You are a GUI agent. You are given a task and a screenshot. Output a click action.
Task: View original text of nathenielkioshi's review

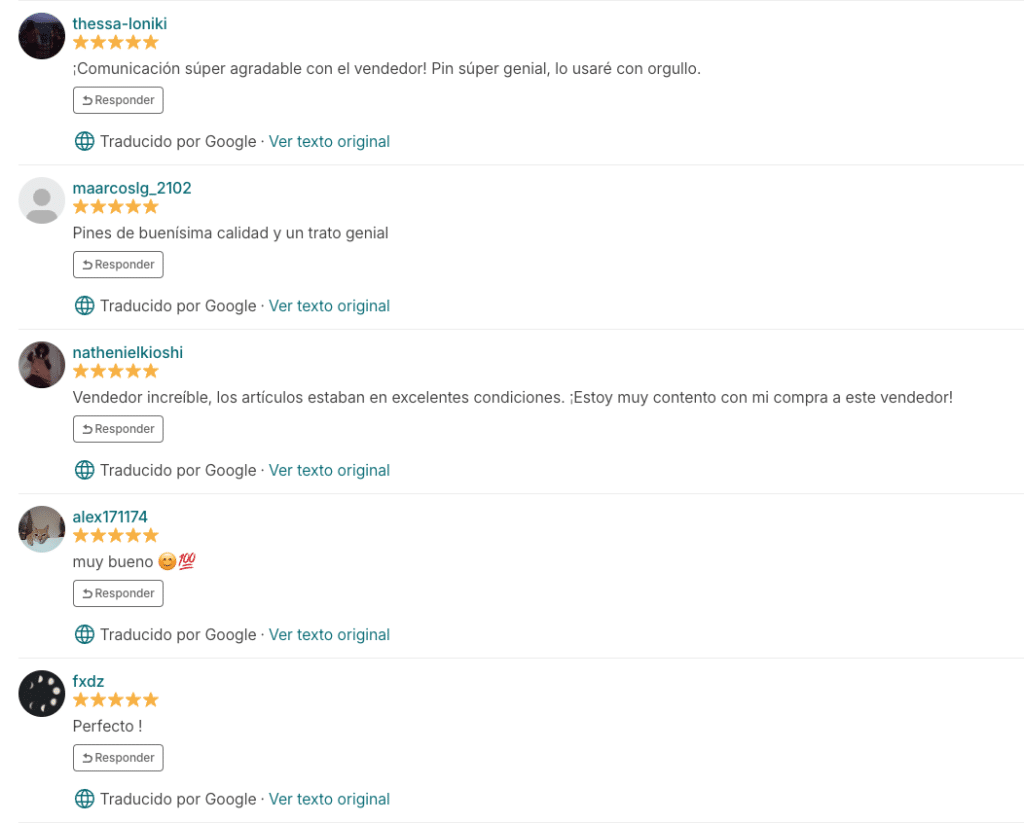(329, 470)
